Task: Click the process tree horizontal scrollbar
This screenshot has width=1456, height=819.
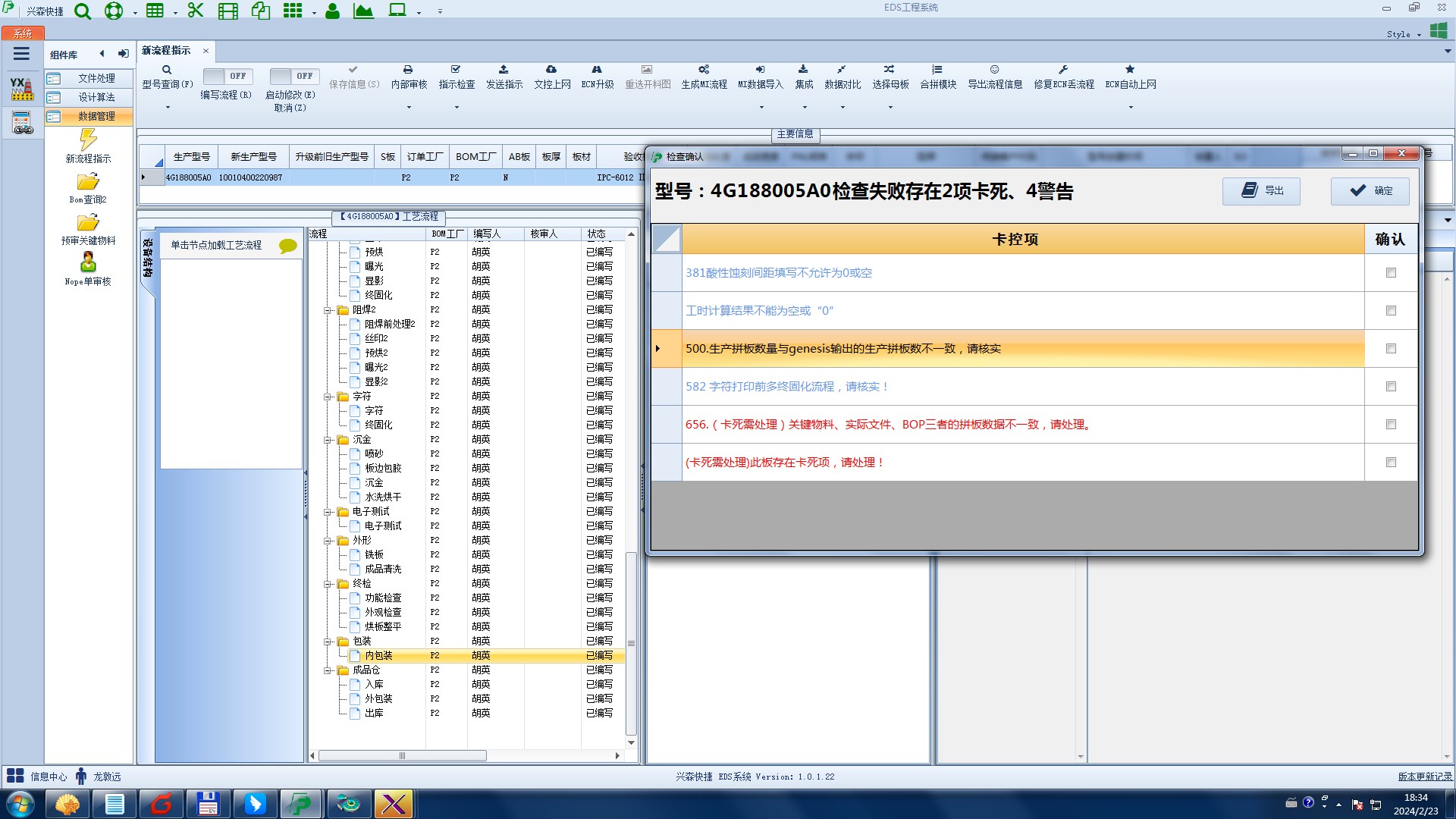Action: (x=402, y=755)
